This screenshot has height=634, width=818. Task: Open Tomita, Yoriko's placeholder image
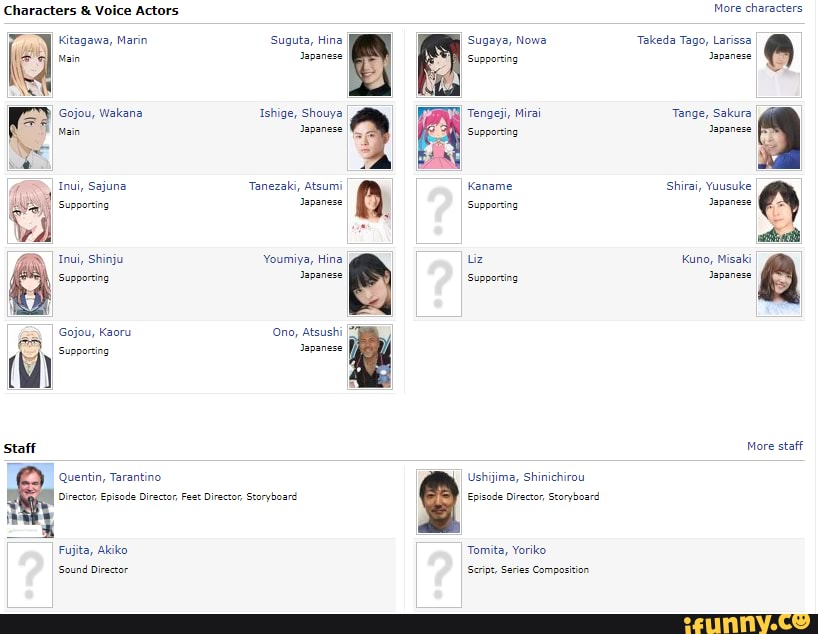pos(439,575)
